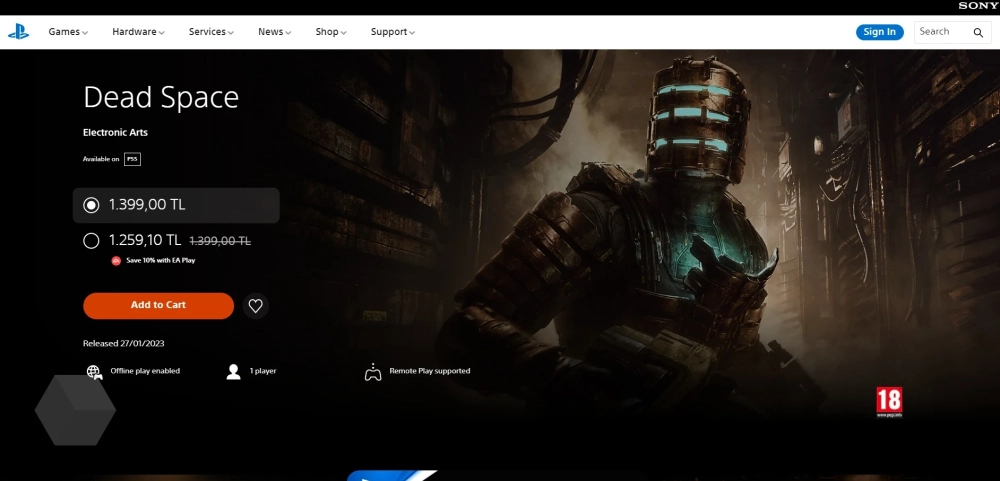Image resolution: width=1000 pixels, height=481 pixels.
Task: Click into the Search input field
Action: [942, 32]
